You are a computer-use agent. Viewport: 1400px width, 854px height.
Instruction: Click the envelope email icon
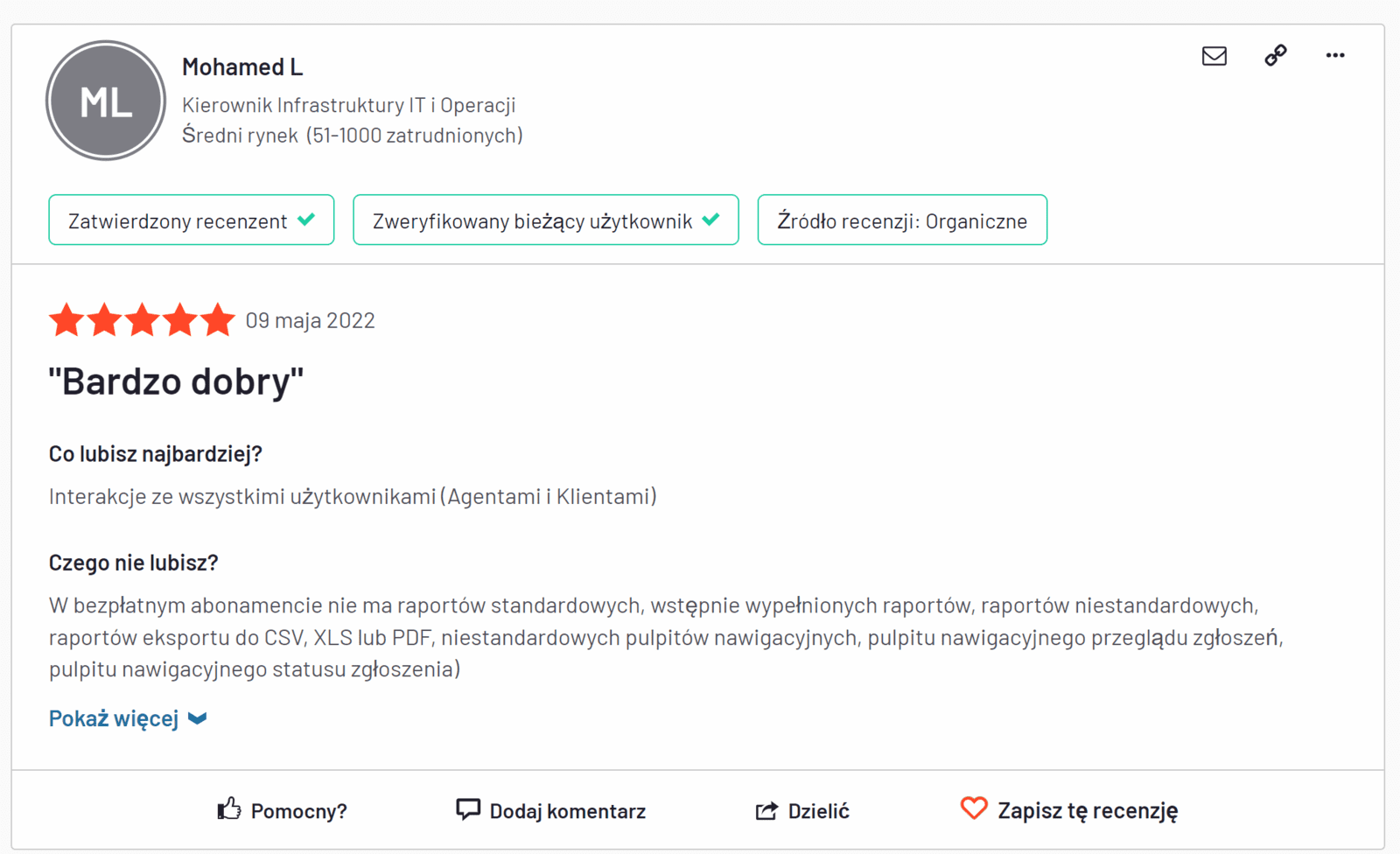(1214, 56)
